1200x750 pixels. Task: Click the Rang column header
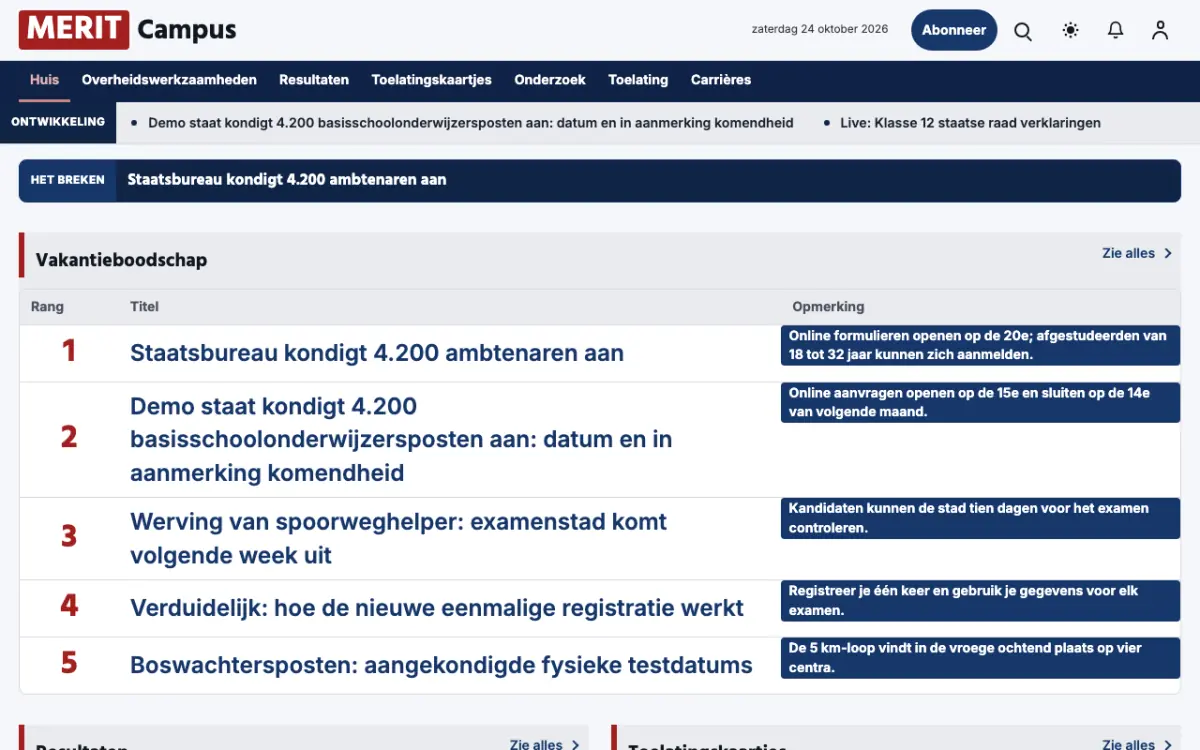(x=47, y=307)
